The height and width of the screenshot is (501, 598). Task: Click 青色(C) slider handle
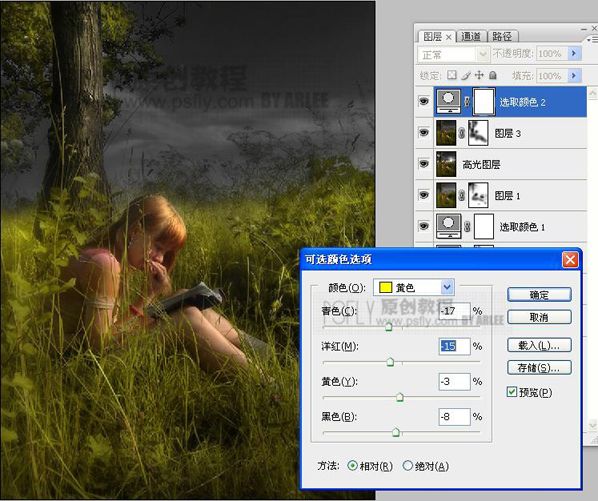coord(389,326)
